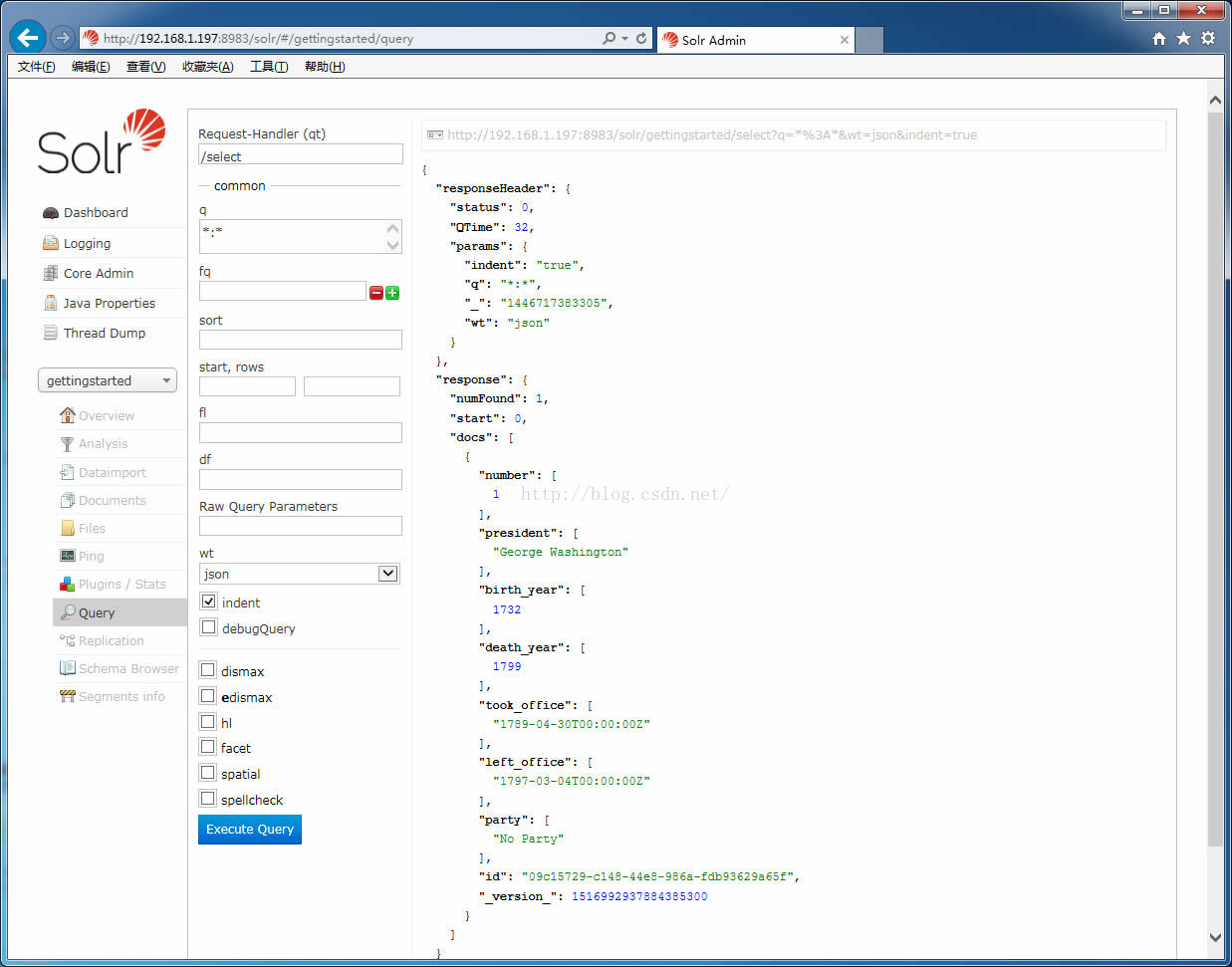Click the browser Forward arrow button

click(63, 38)
